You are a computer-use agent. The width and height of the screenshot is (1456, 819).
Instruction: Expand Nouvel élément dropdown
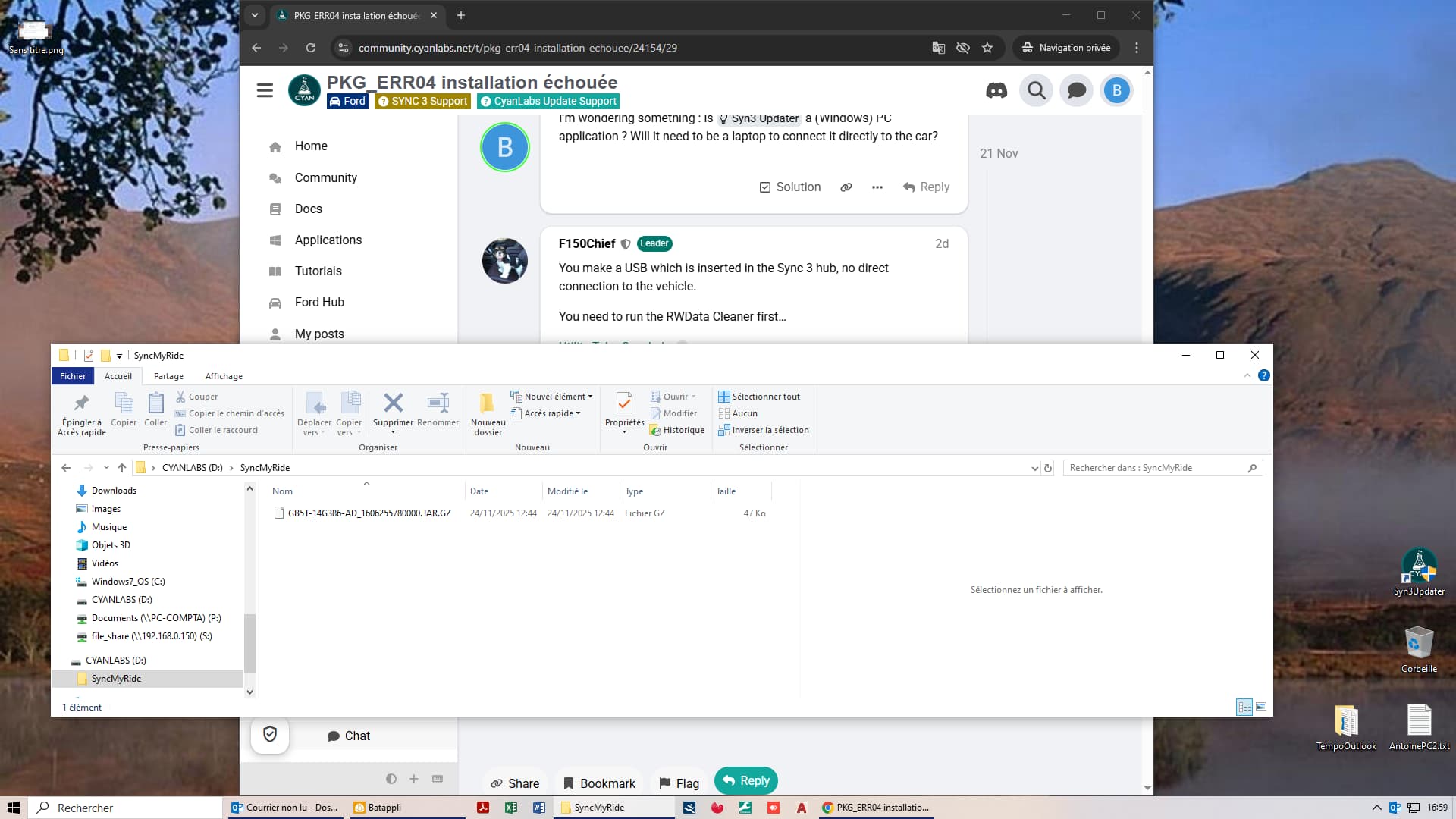pyautogui.click(x=552, y=397)
